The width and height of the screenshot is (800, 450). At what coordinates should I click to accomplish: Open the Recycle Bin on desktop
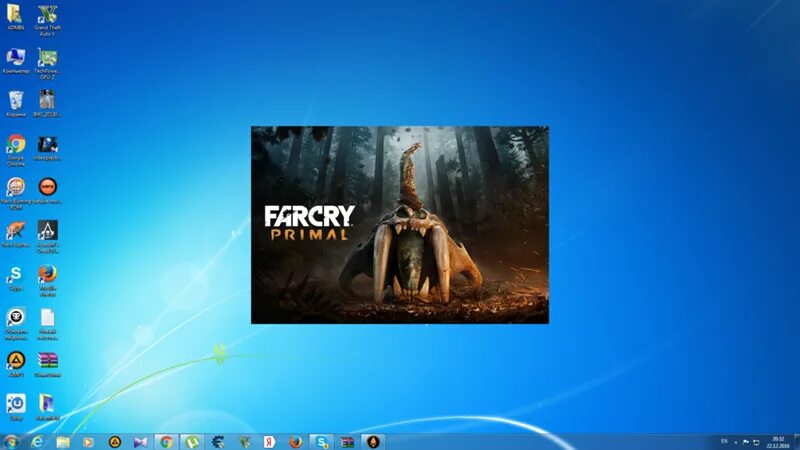[x=16, y=104]
